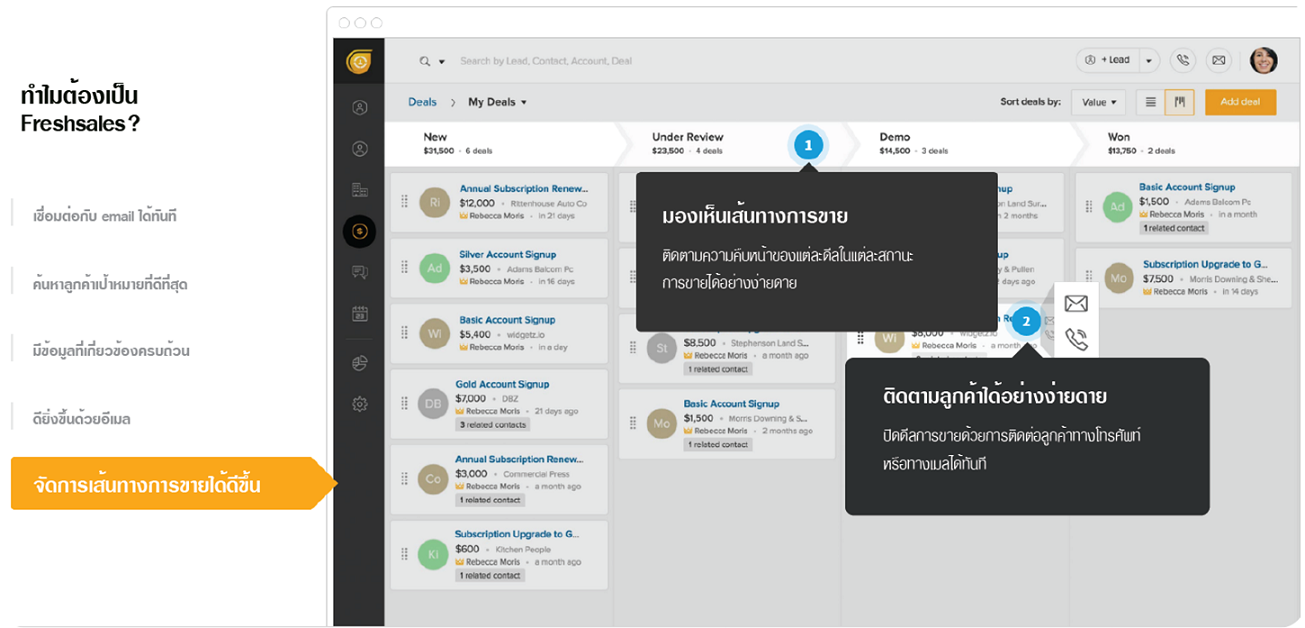Select the Demo pipeline stage
Image resolution: width=1305 pixels, height=628 pixels.
point(956,144)
